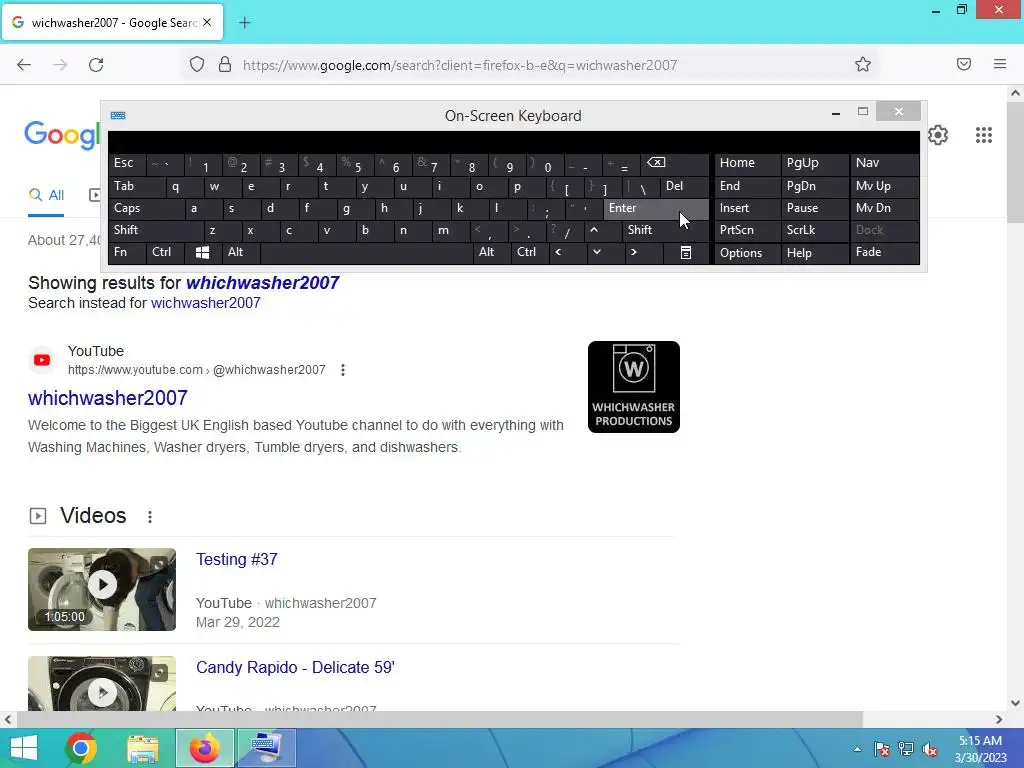Close the wichwasher2007 Google tab
The width and height of the screenshot is (1024, 768).
(x=207, y=22)
